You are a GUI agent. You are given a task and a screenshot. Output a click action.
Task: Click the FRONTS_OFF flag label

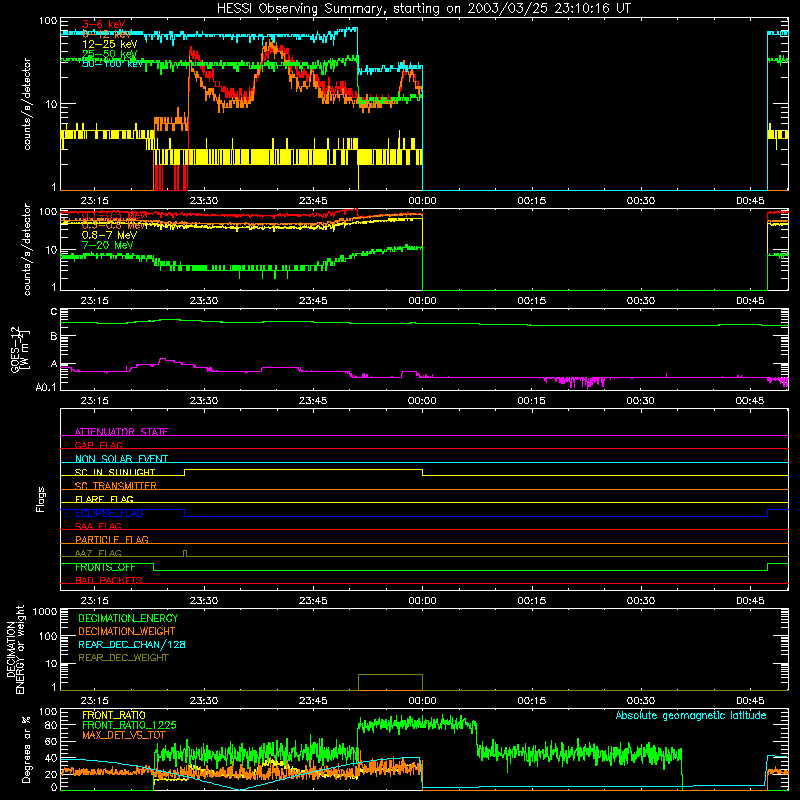pyautogui.click(x=106, y=567)
